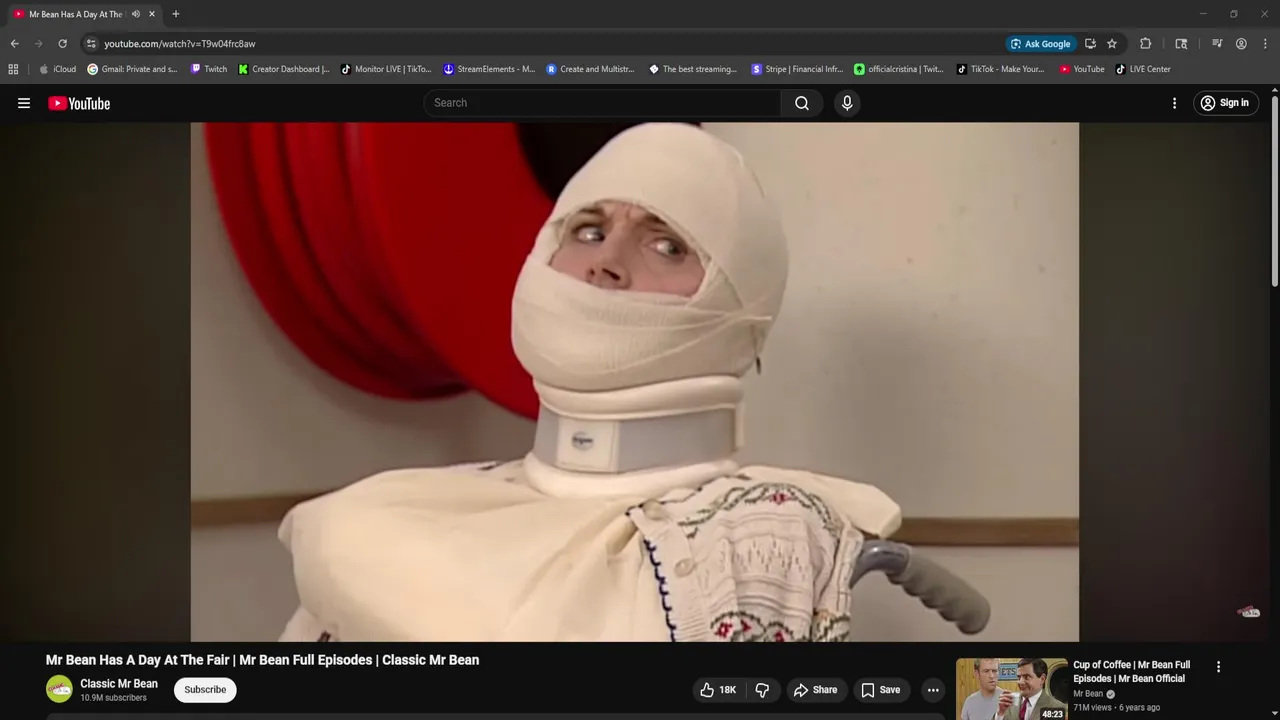Image resolution: width=1280 pixels, height=720 pixels.
Task: Open officialcristina Twitch bookmark
Action: pos(899,69)
